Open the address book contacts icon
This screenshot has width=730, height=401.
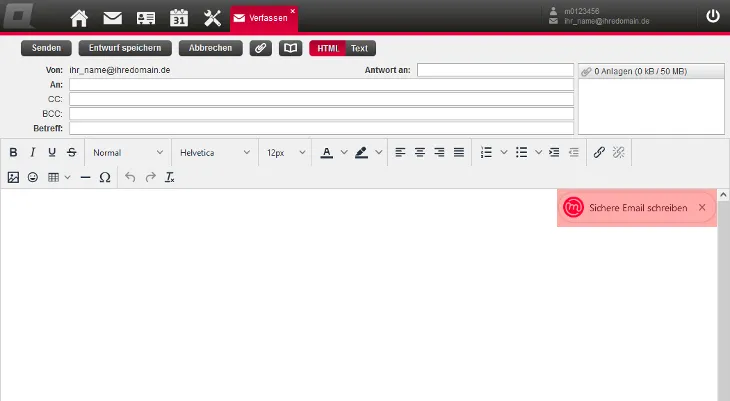[x=146, y=18]
